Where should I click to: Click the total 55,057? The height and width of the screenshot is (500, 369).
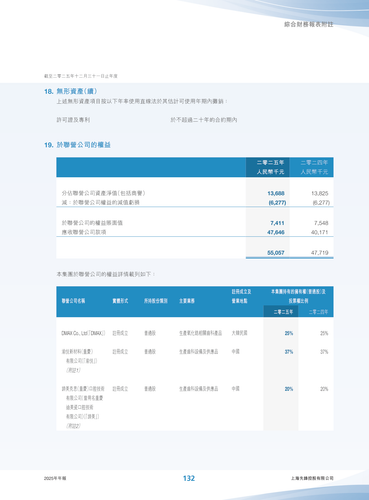276,253
